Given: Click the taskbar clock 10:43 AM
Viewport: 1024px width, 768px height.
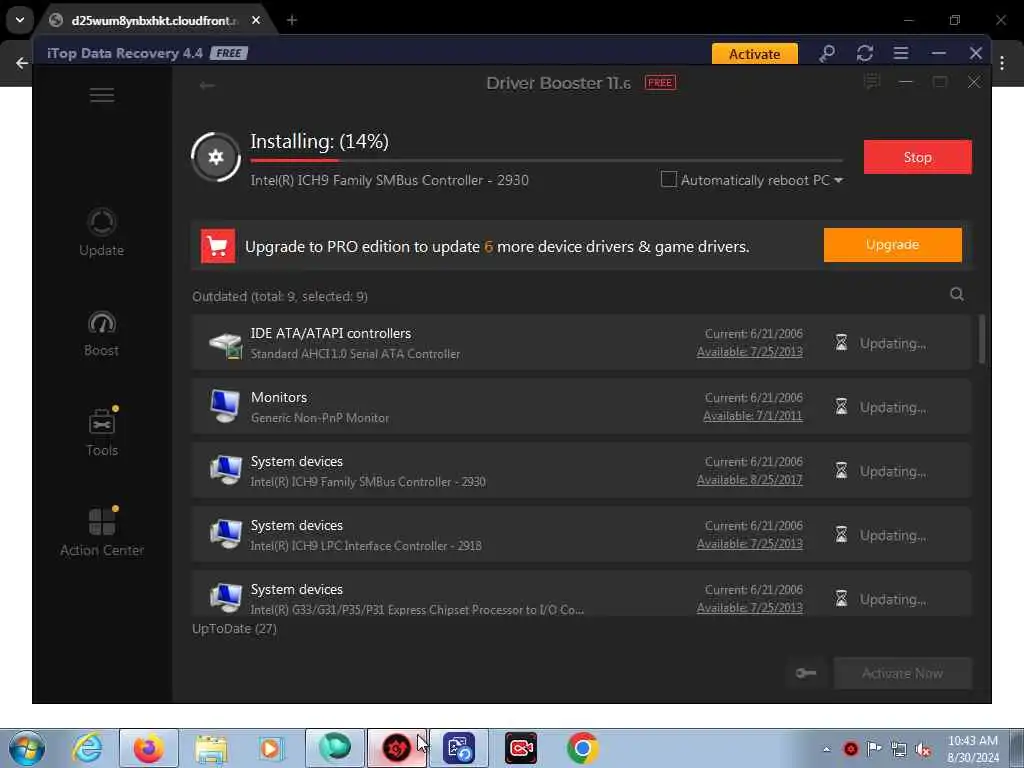Looking at the screenshot, I should (972, 741).
